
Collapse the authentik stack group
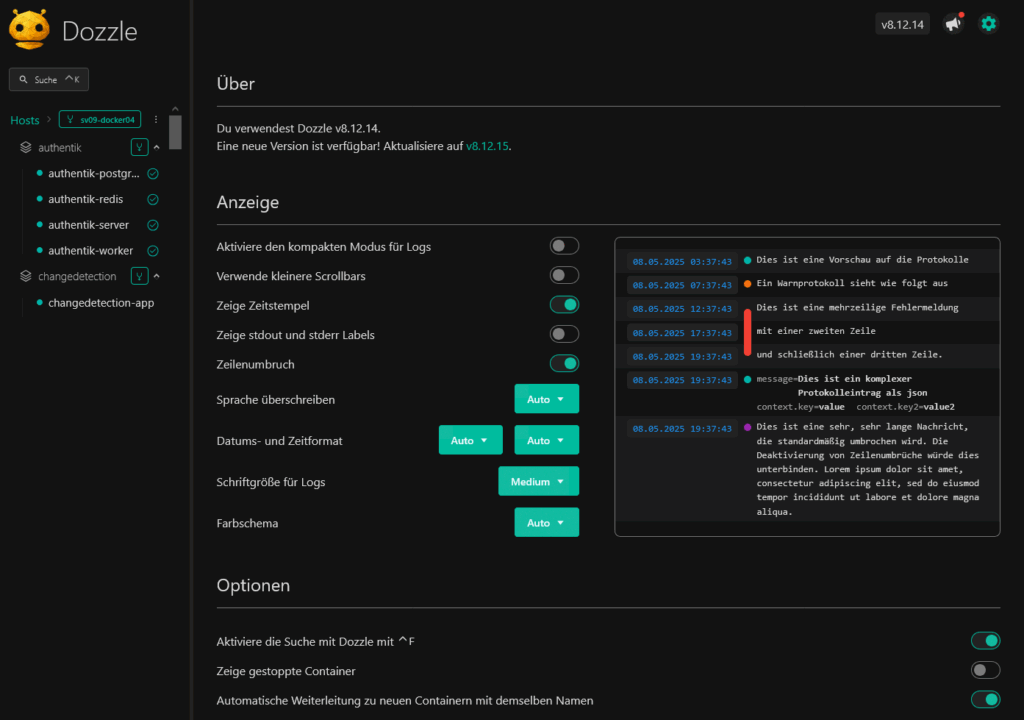(157, 148)
